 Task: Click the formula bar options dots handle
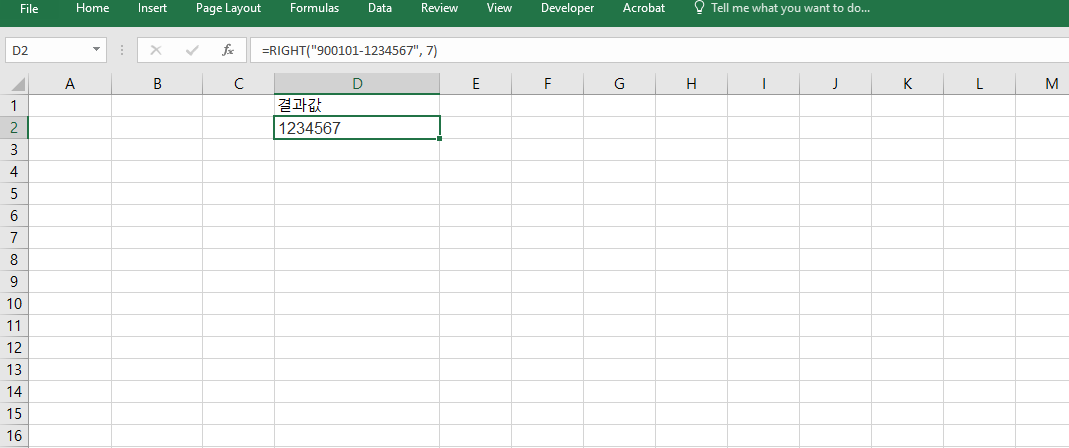122,50
